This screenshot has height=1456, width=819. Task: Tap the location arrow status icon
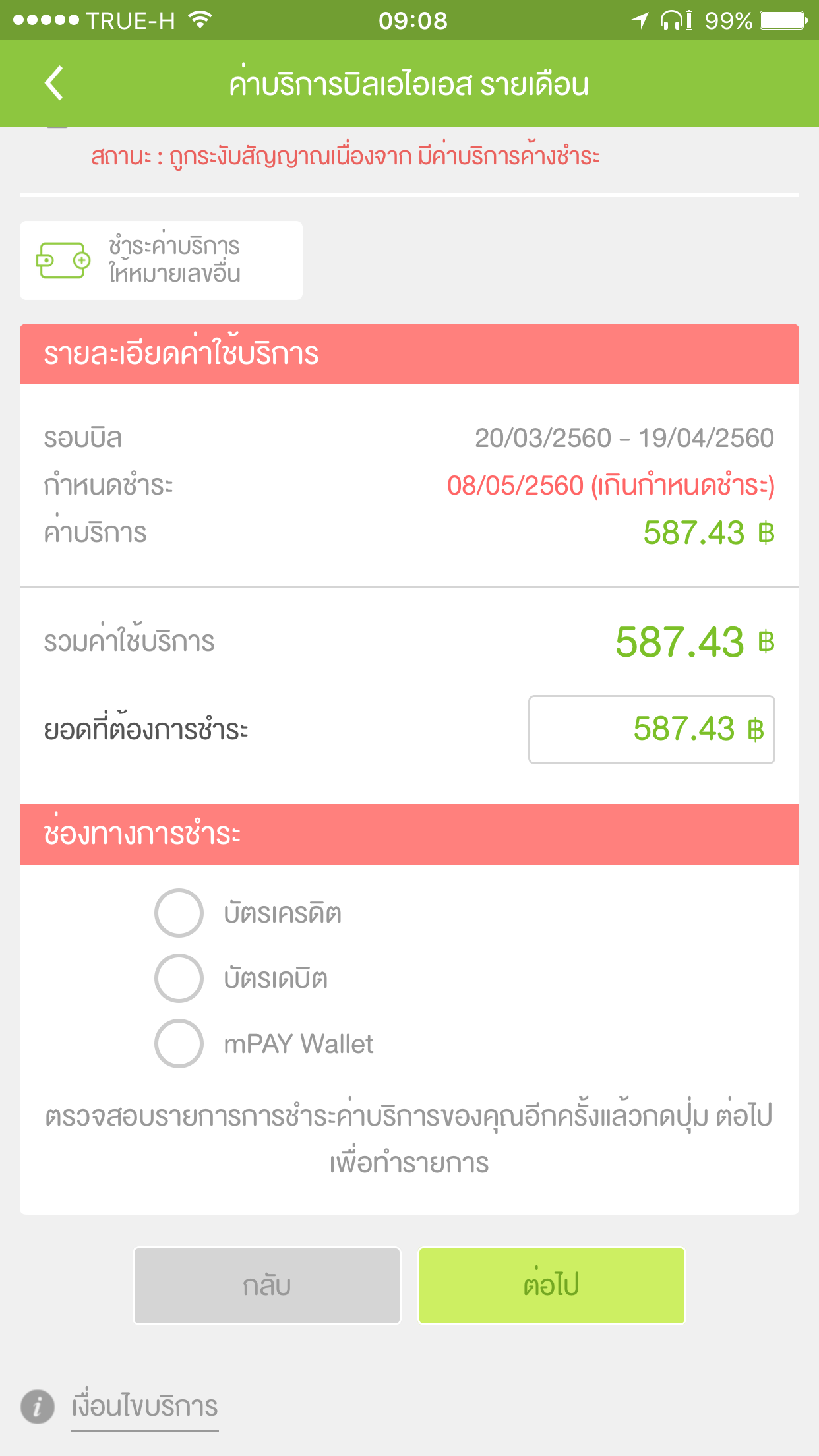640,20
